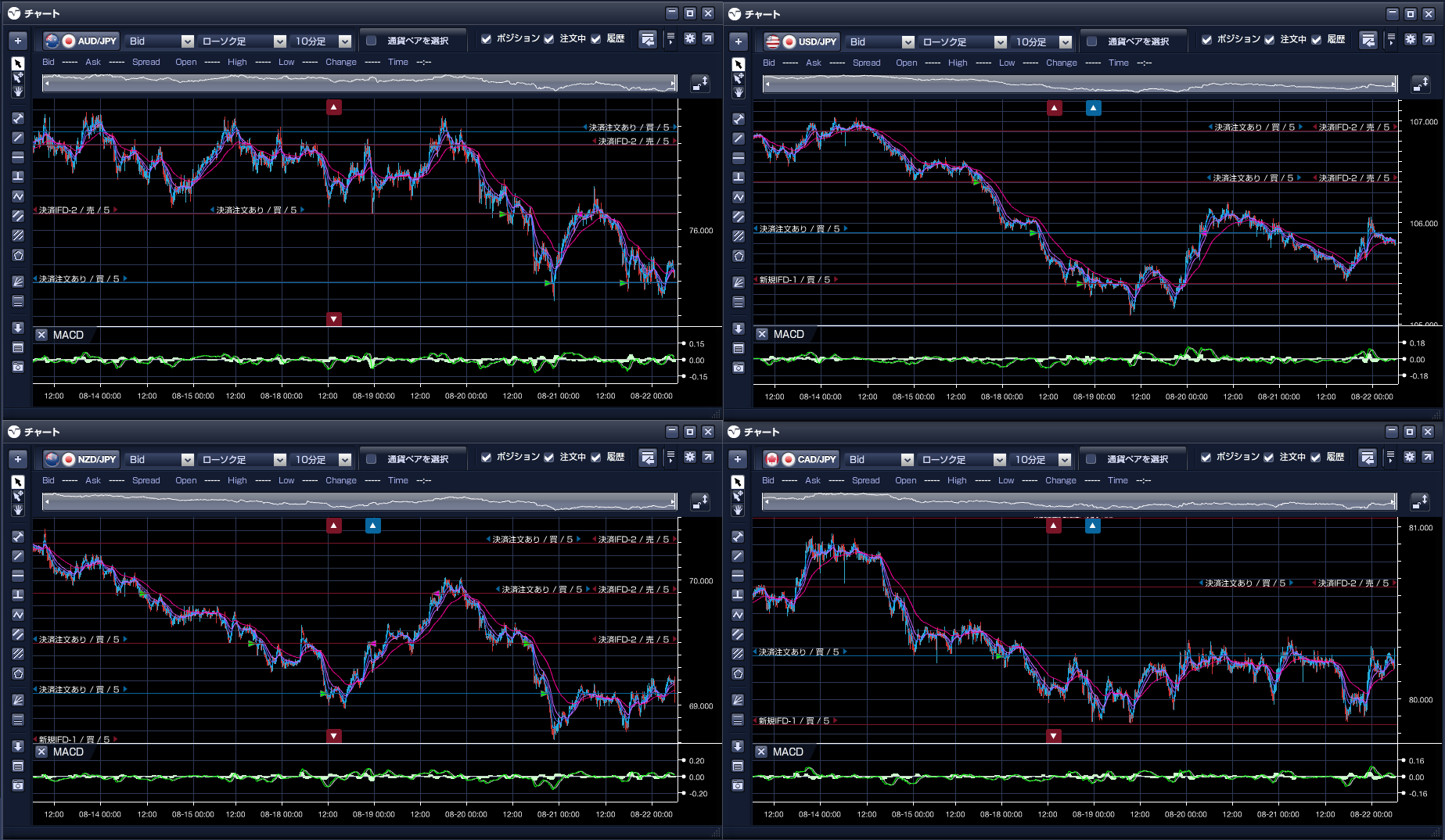Choose the zigzag polyline tool in AUD/JPY chart
Screen dimensions: 1445x840
(18, 196)
